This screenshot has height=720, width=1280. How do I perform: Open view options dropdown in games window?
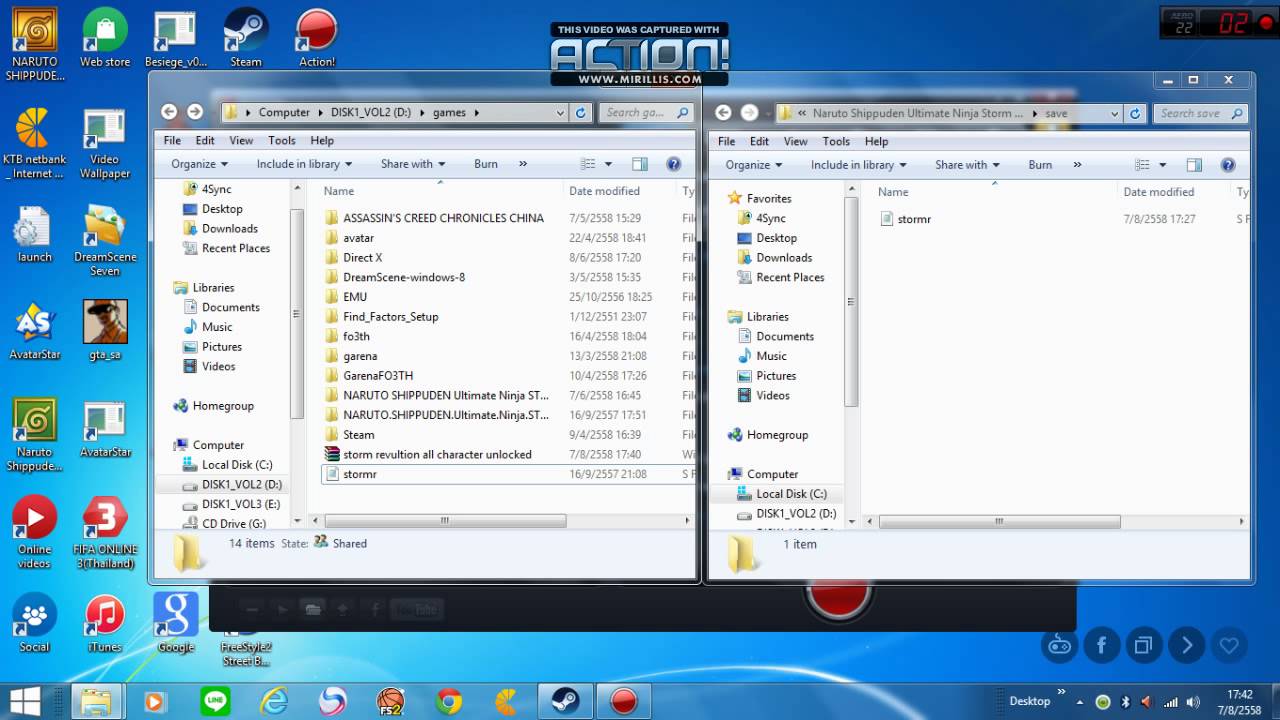click(610, 164)
